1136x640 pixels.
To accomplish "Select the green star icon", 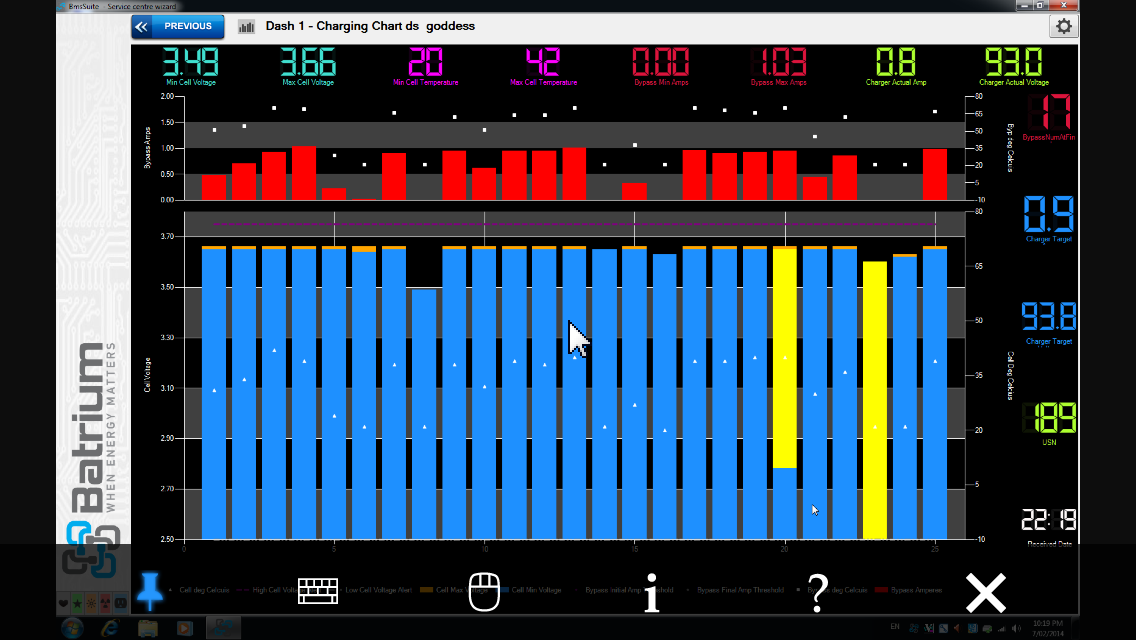I will [x=78, y=603].
